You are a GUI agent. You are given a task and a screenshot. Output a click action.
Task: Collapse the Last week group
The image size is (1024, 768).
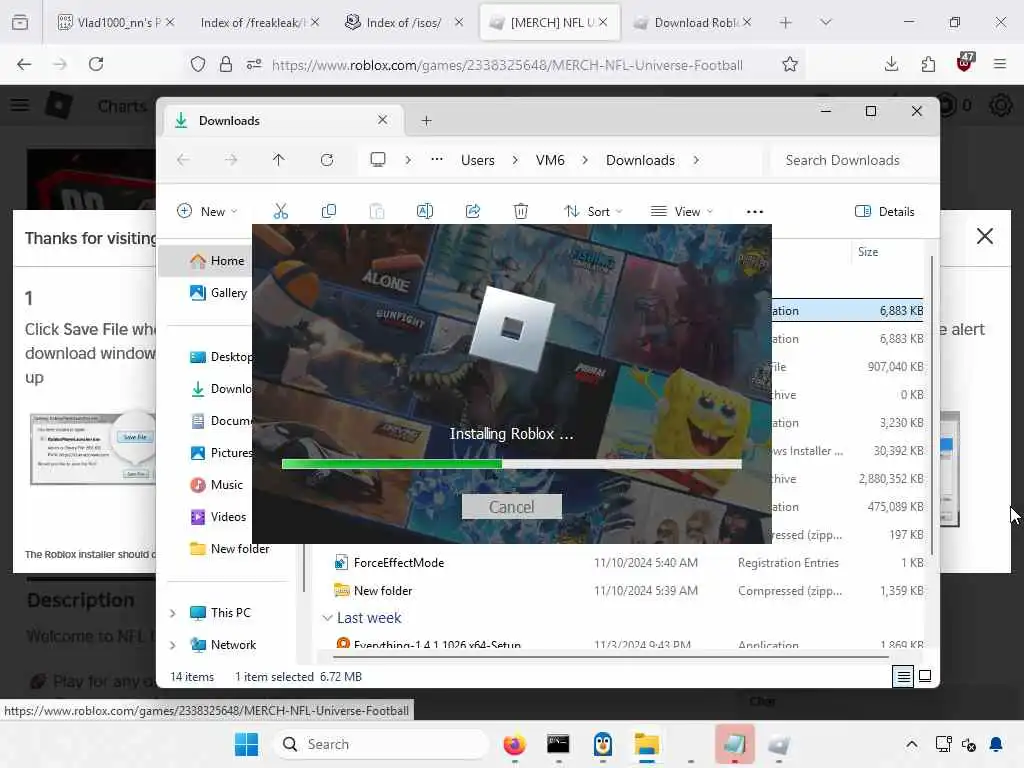click(327, 618)
